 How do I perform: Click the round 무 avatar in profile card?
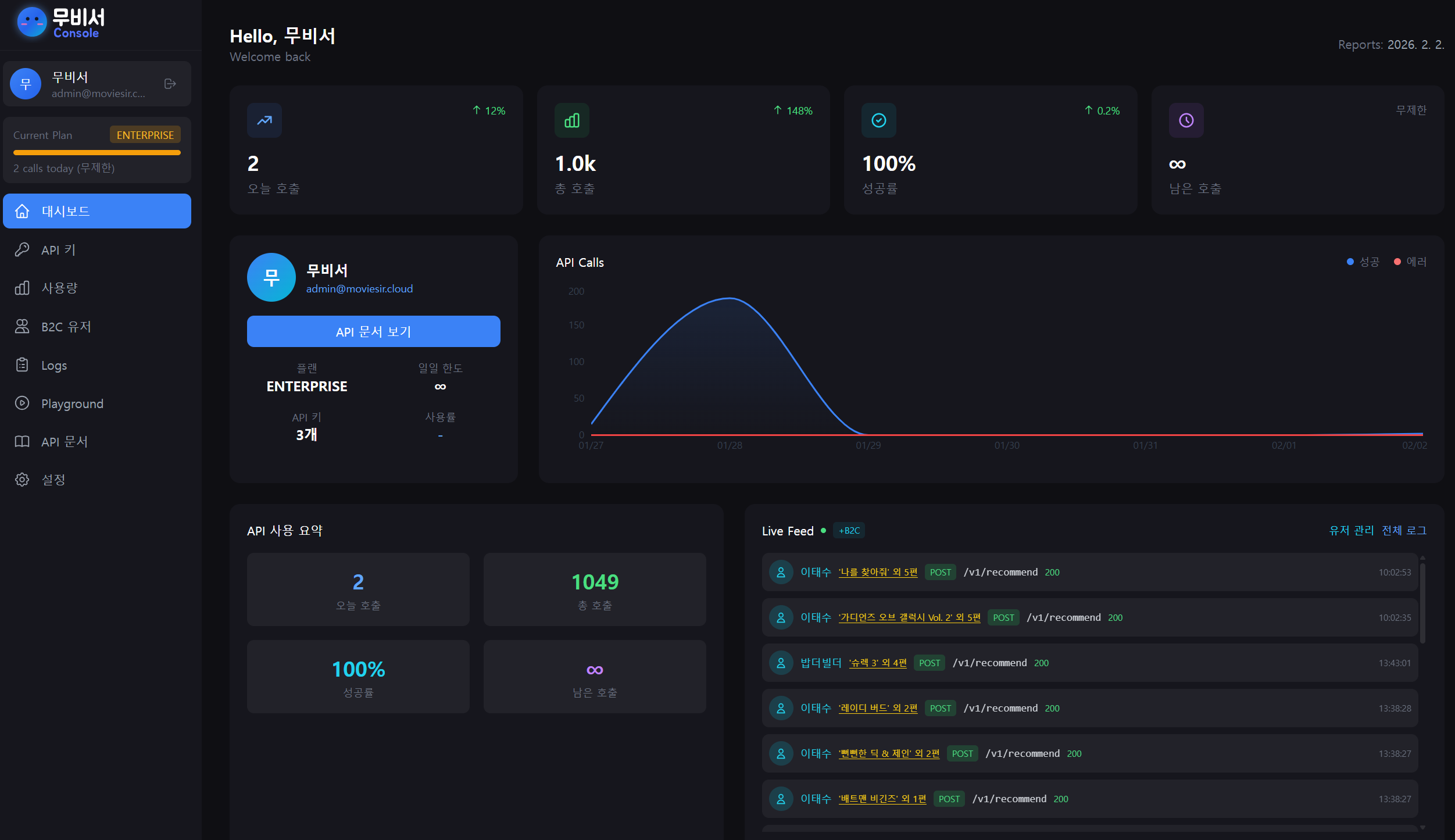[271, 277]
